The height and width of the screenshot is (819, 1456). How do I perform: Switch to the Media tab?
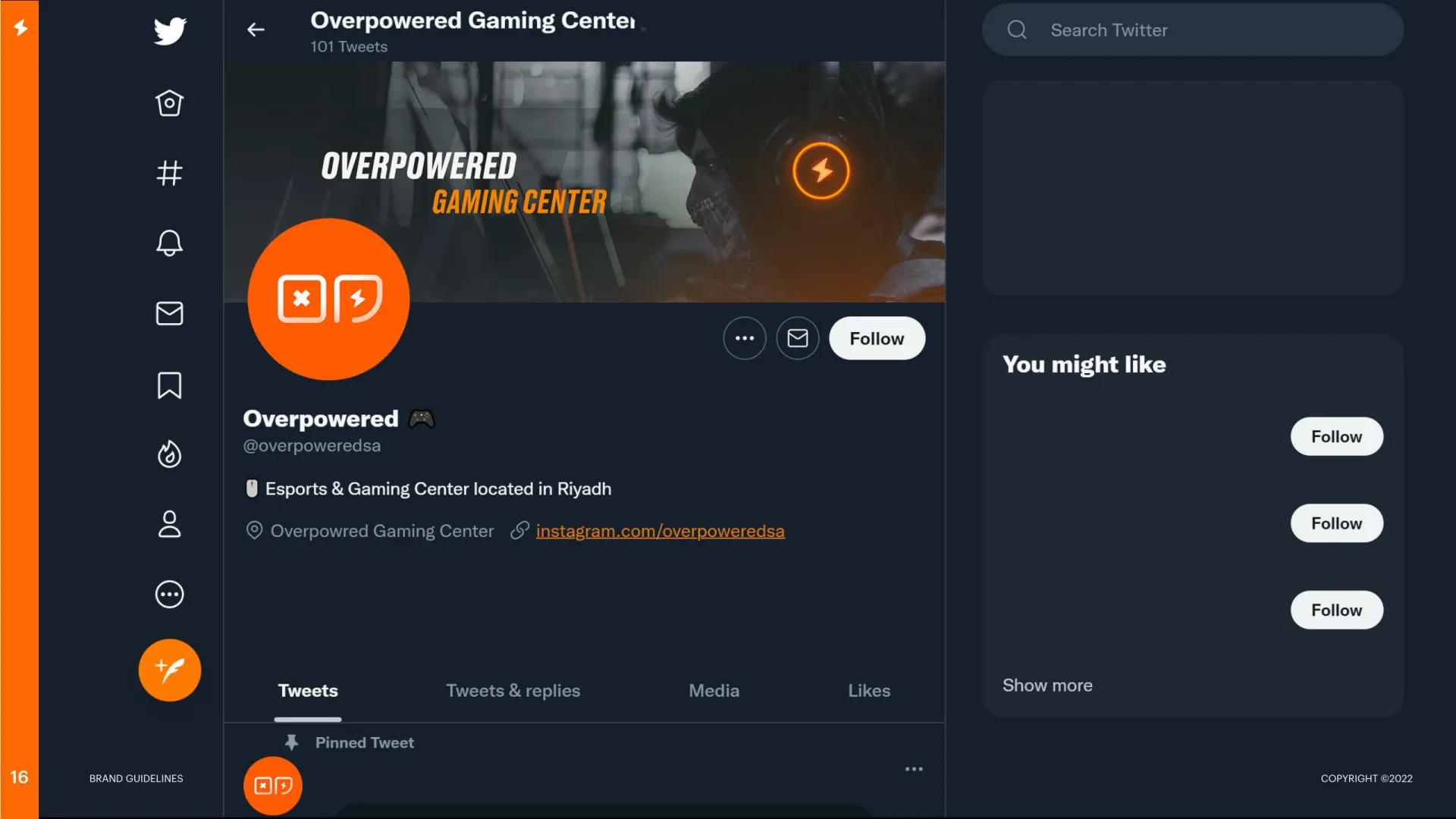click(714, 691)
